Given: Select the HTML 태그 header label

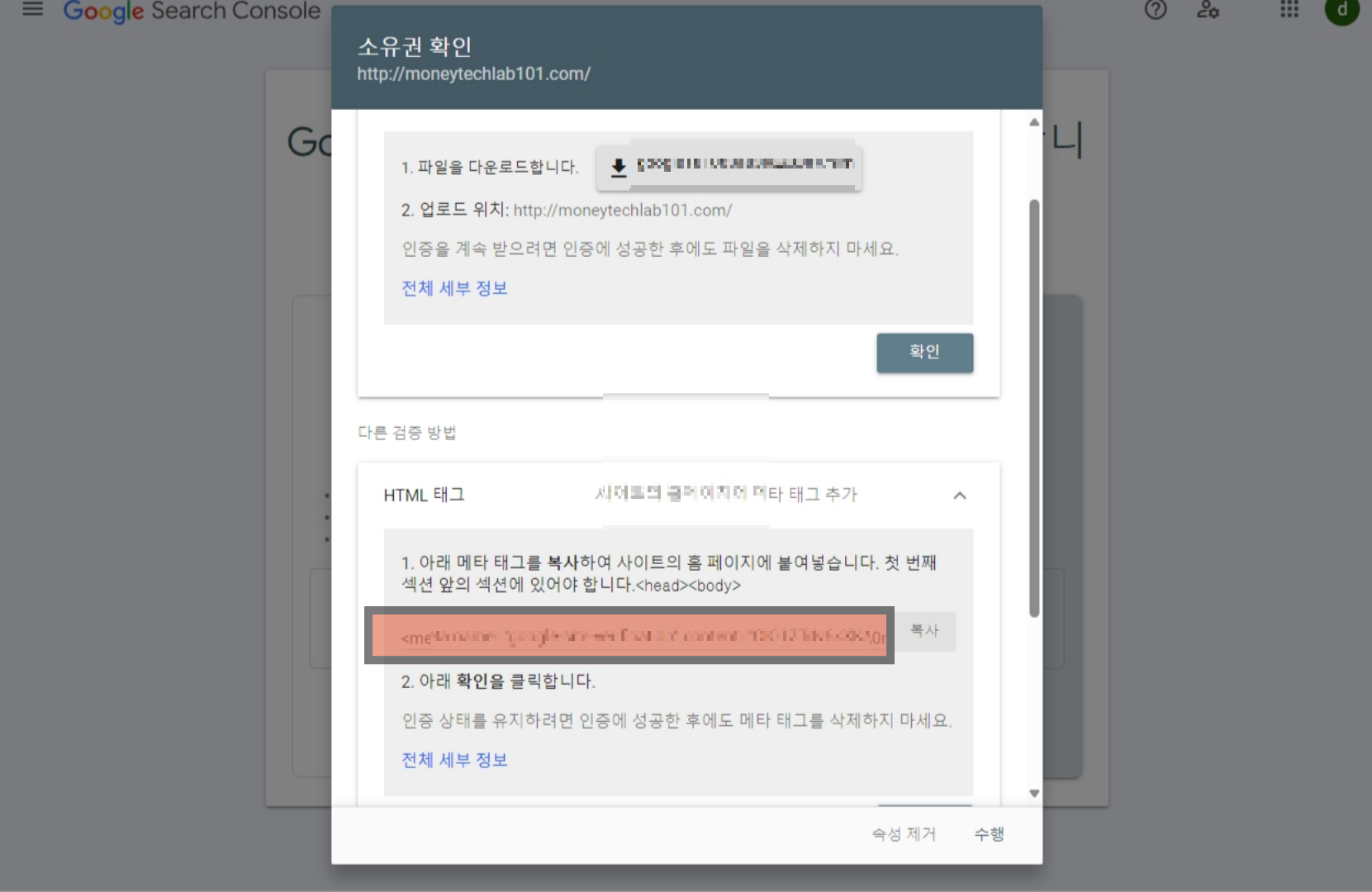Looking at the screenshot, I should pos(424,495).
